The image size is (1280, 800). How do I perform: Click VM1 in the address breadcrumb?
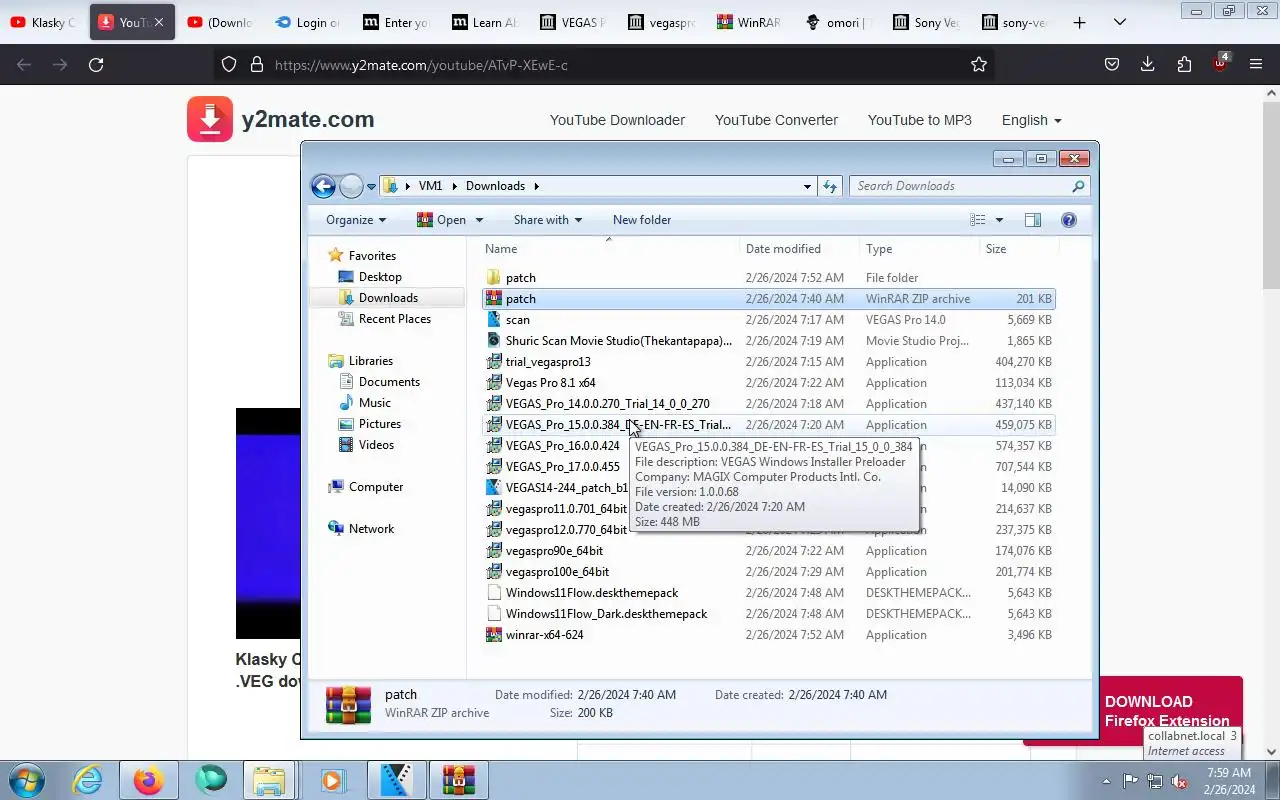[x=430, y=186]
